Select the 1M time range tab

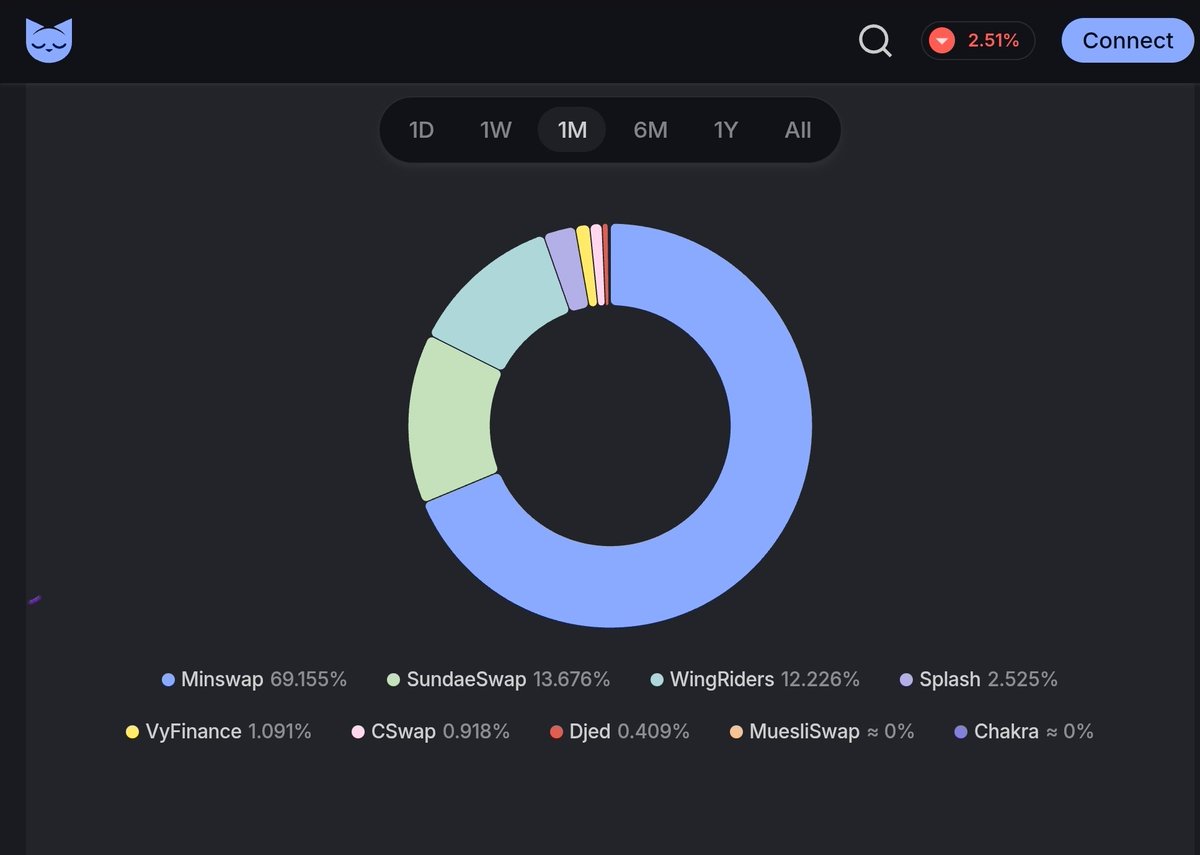(572, 130)
